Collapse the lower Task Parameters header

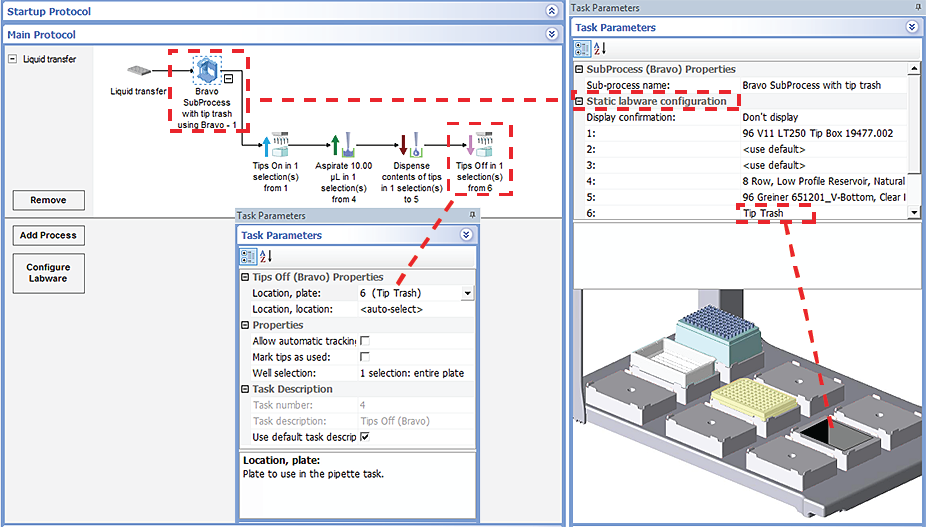coord(467,235)
